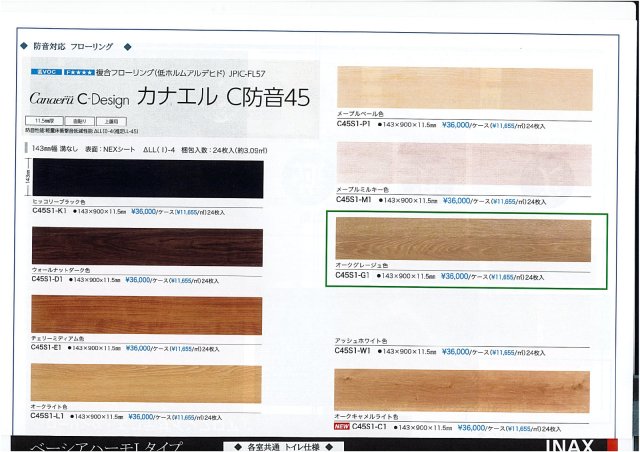Click the ¥36,000 price in C45S1-K1 row
This screenshot has height=452, width=640.
pos(144,212)
